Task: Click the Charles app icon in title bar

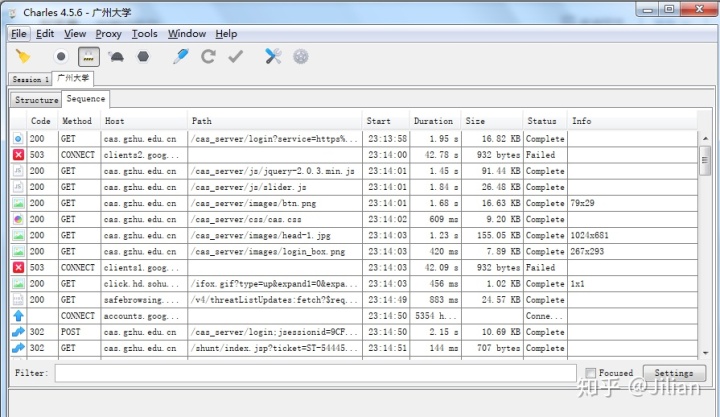Action: click(12, 13)
